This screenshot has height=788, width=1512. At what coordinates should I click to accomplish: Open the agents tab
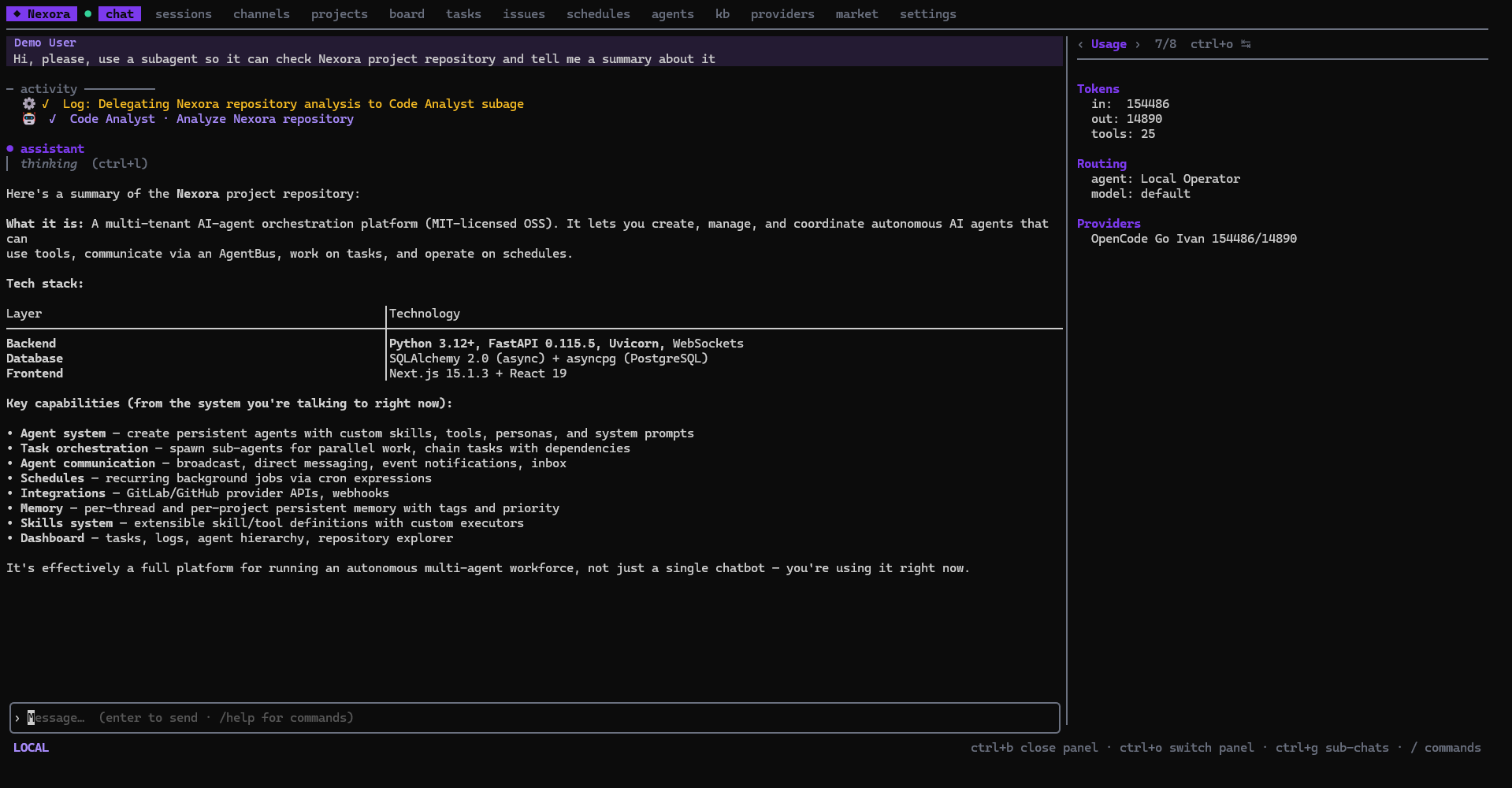(673, 14)
